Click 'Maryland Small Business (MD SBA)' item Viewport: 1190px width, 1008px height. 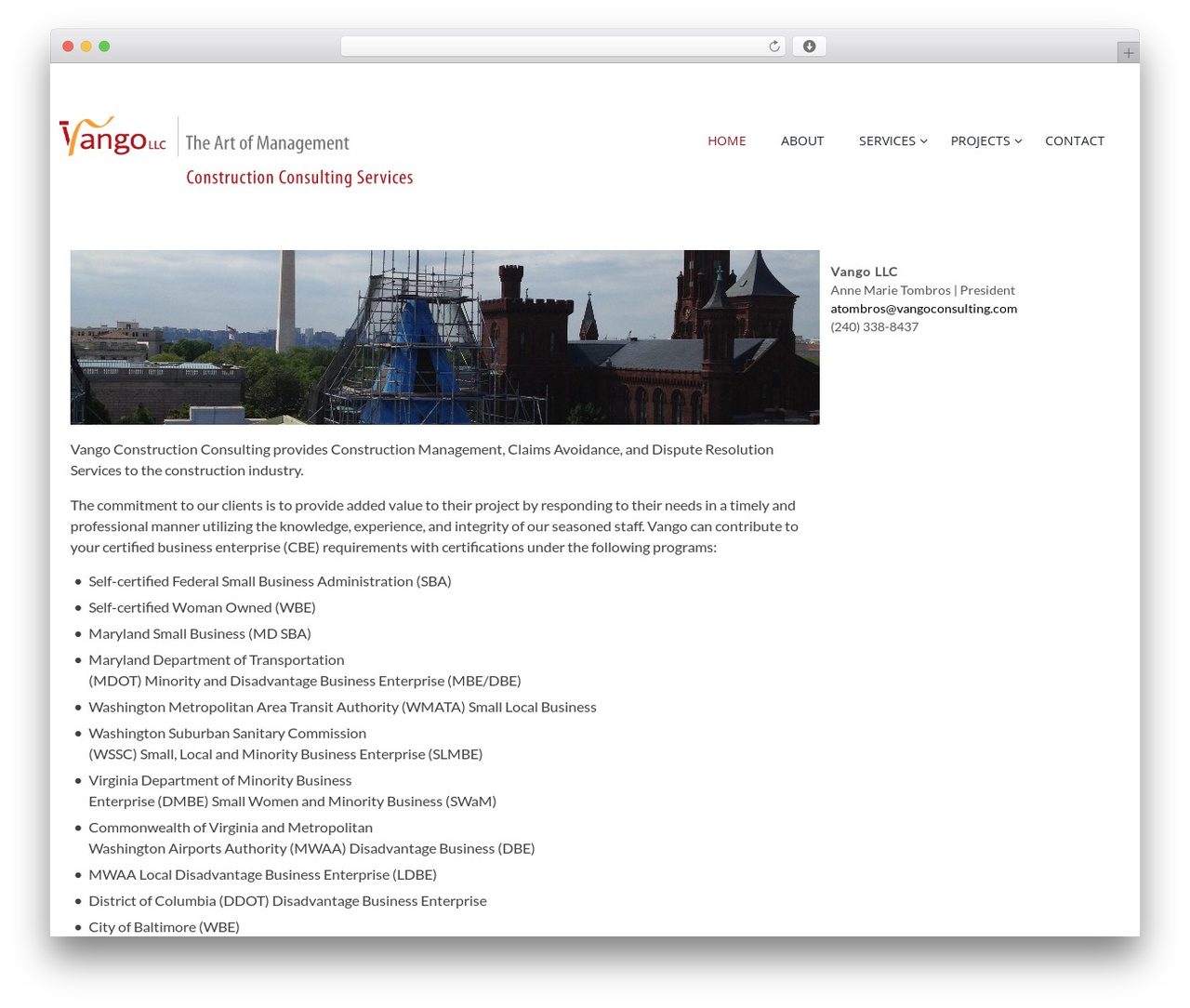(x=200, y=633)
